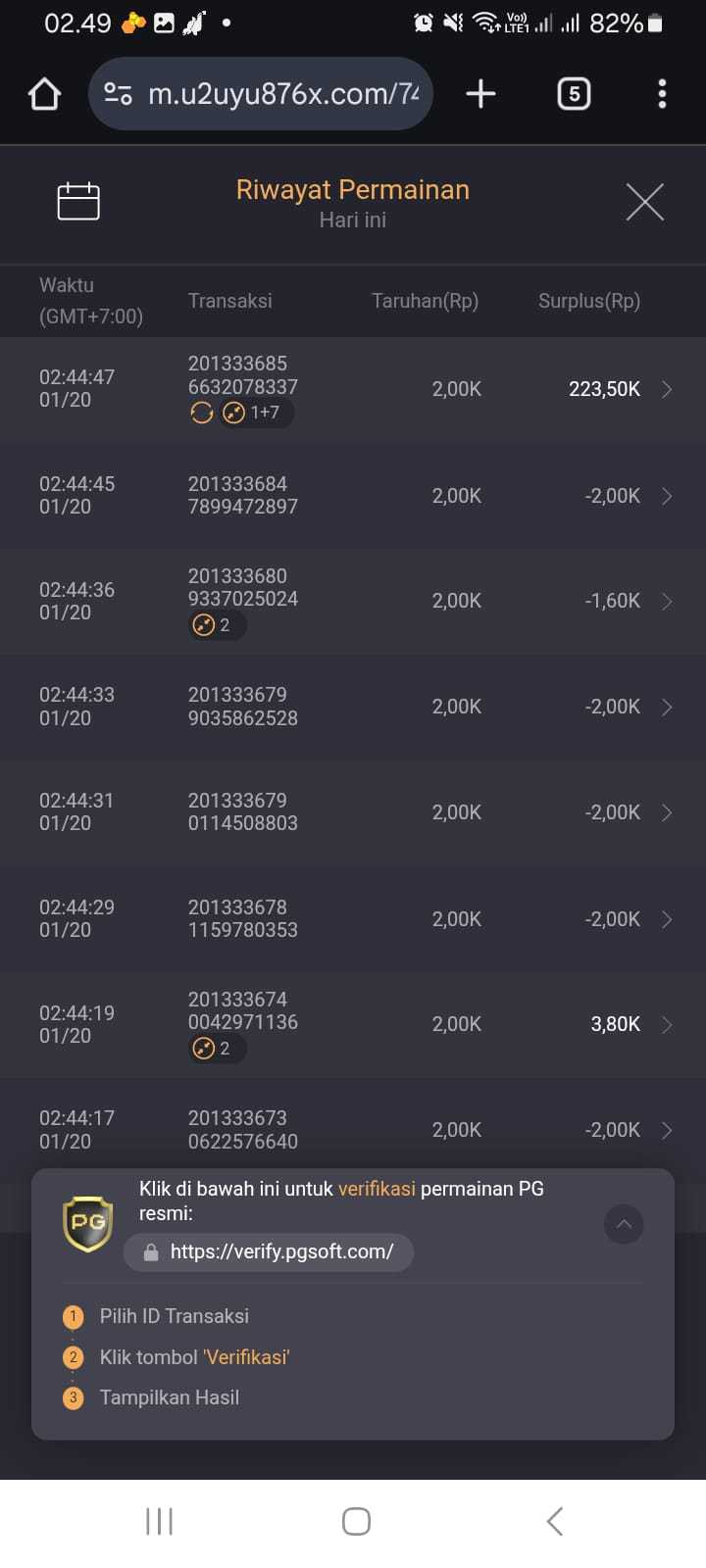706x1568 pixels.
Task: Tap the site settings icon in address bar
Action: 119,94
